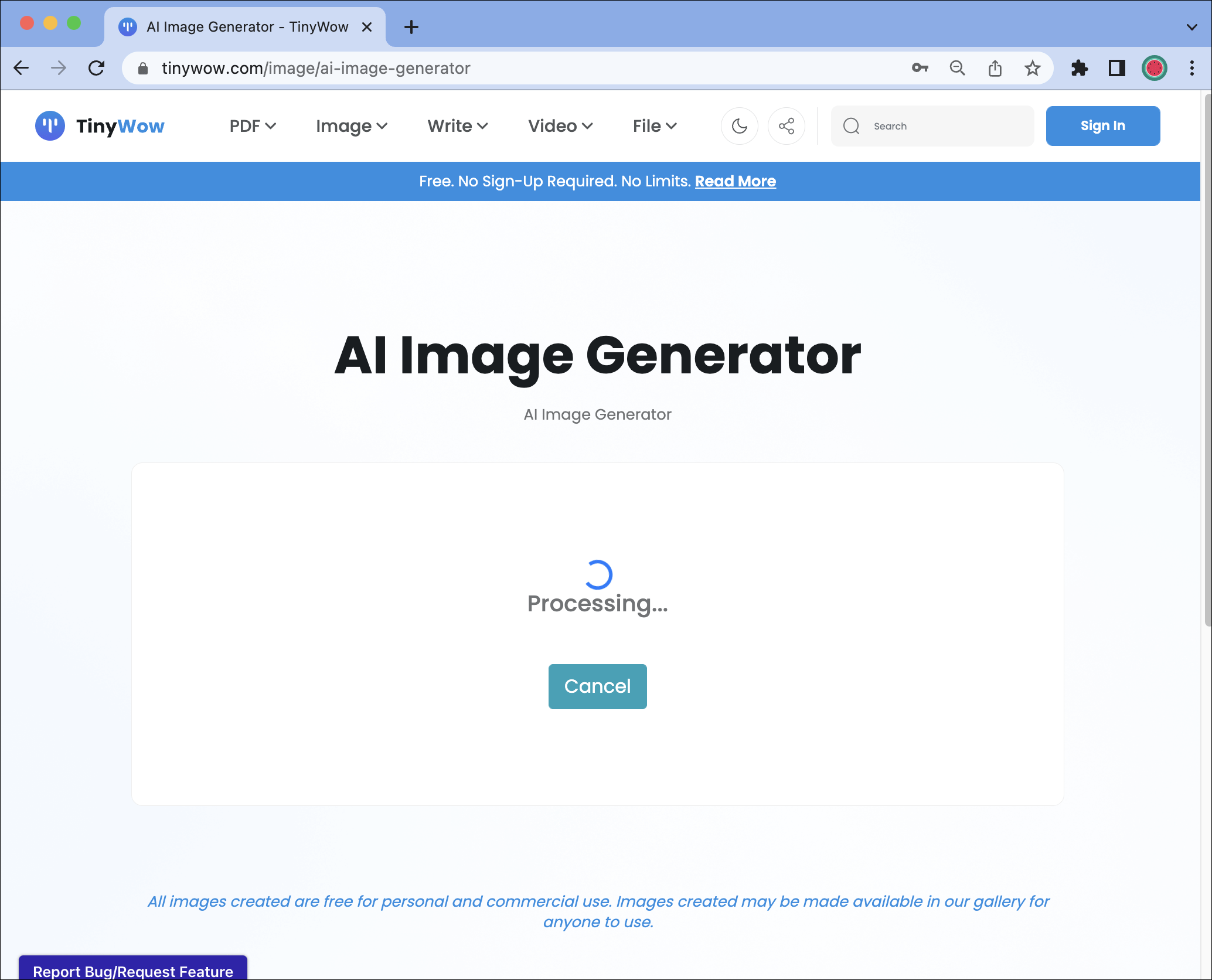Open the Write menu
The width and height of the screenshot is (1212, 980).
click(457, 125)
